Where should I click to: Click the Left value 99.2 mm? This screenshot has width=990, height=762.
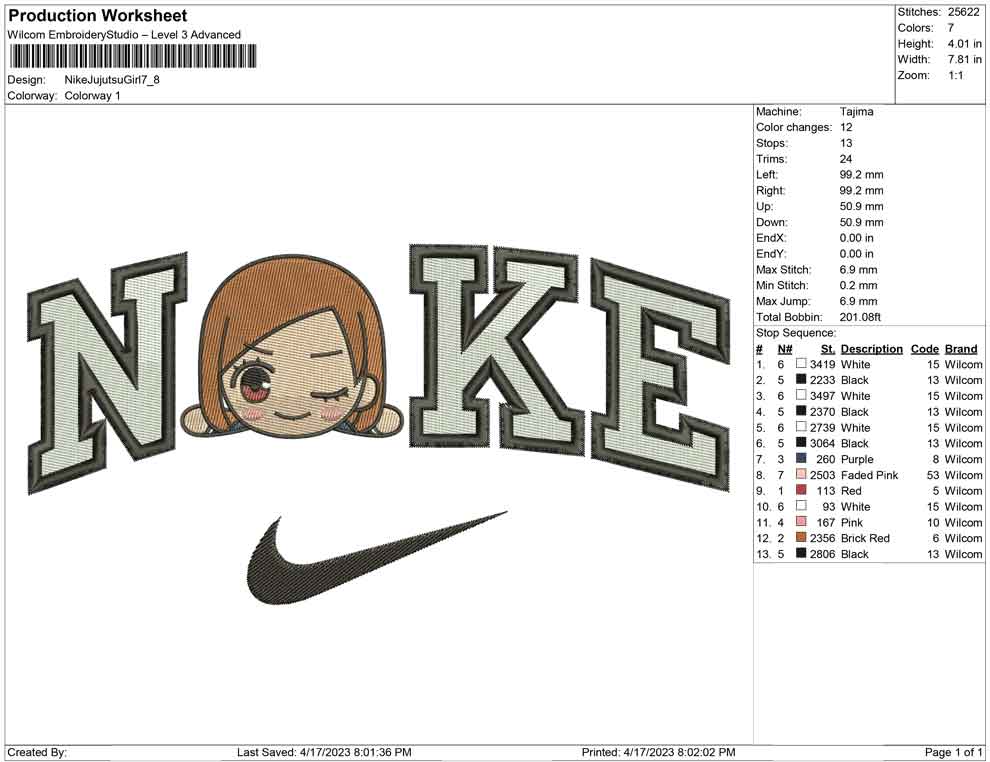(x=861, y=175)
